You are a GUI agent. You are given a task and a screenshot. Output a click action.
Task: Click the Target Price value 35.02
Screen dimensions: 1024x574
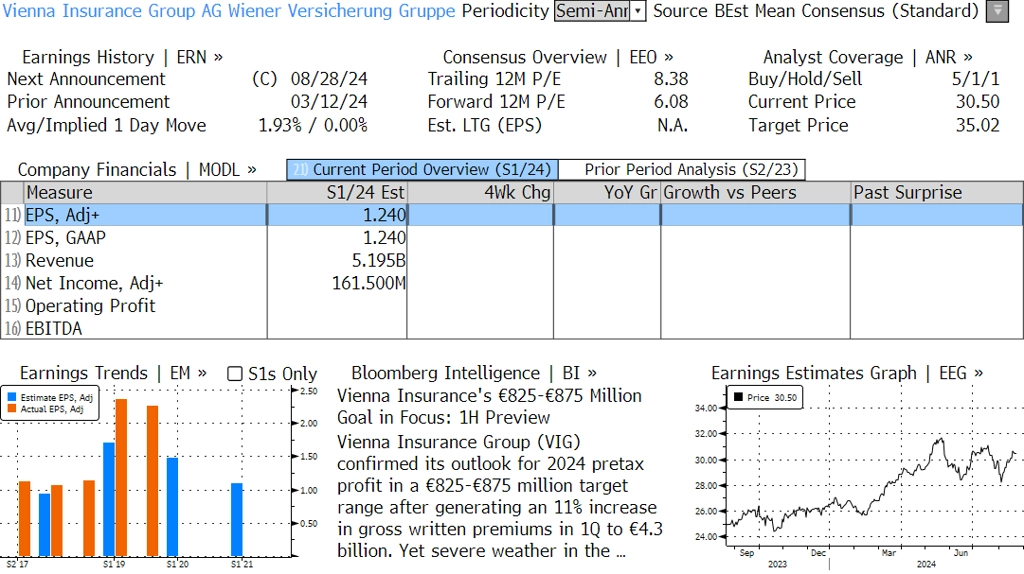(x=978, y=125)
